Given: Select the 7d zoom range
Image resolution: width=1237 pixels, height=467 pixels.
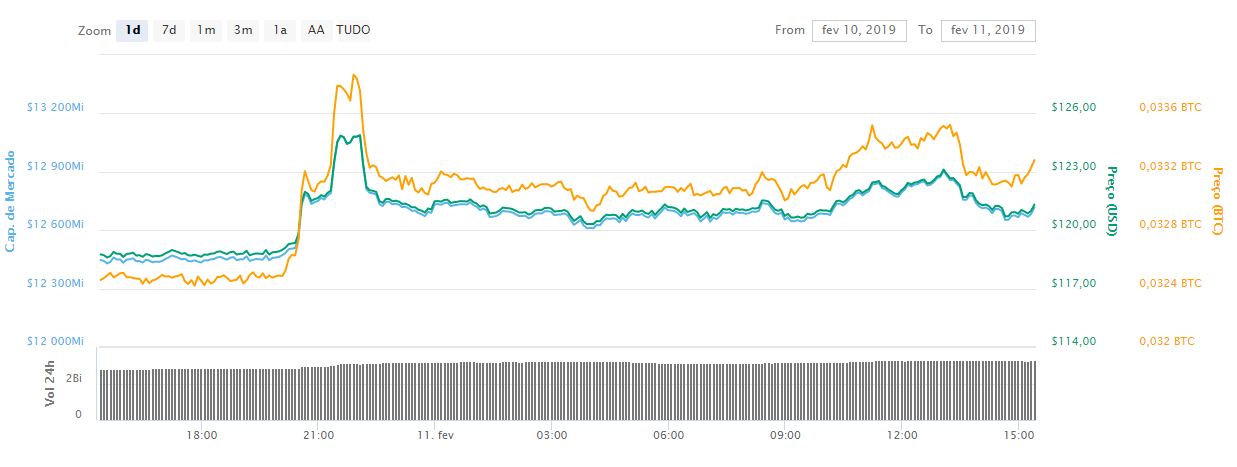Looking at the screenshot, I should coord(169,30).
